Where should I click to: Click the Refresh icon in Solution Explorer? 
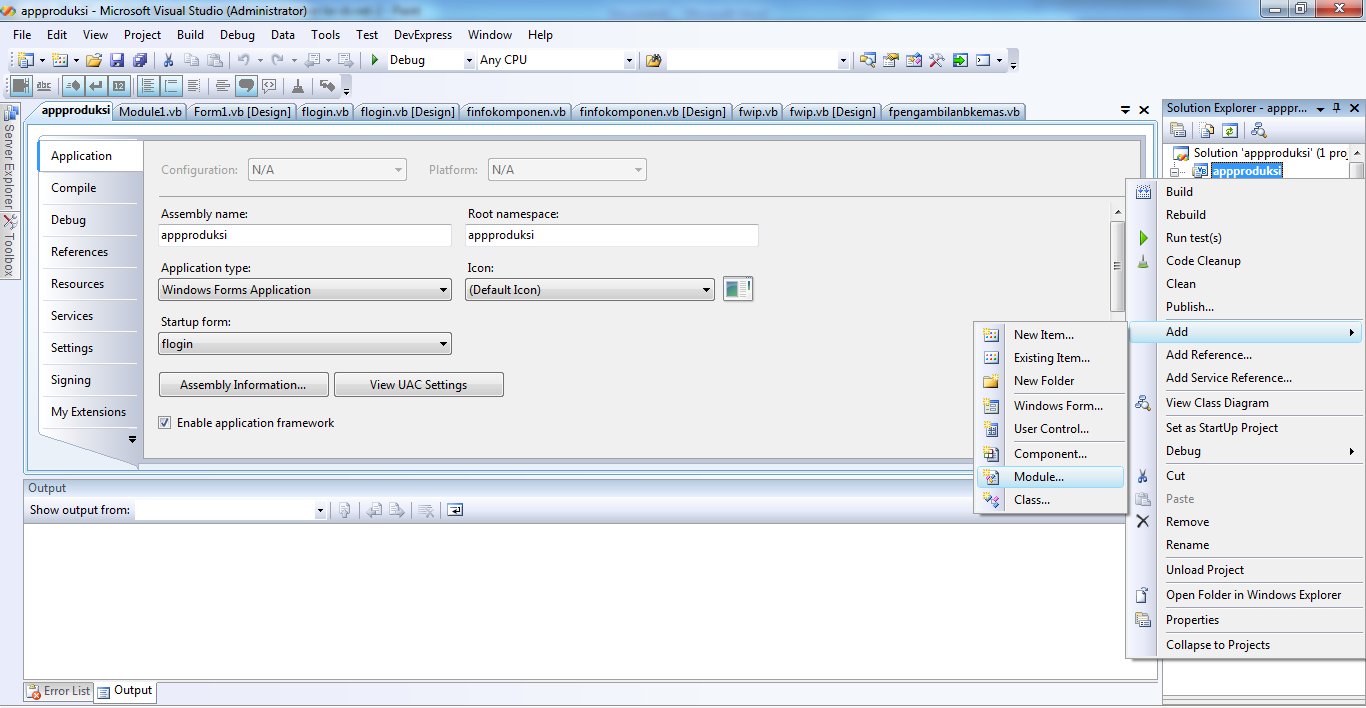point(1230,130)
